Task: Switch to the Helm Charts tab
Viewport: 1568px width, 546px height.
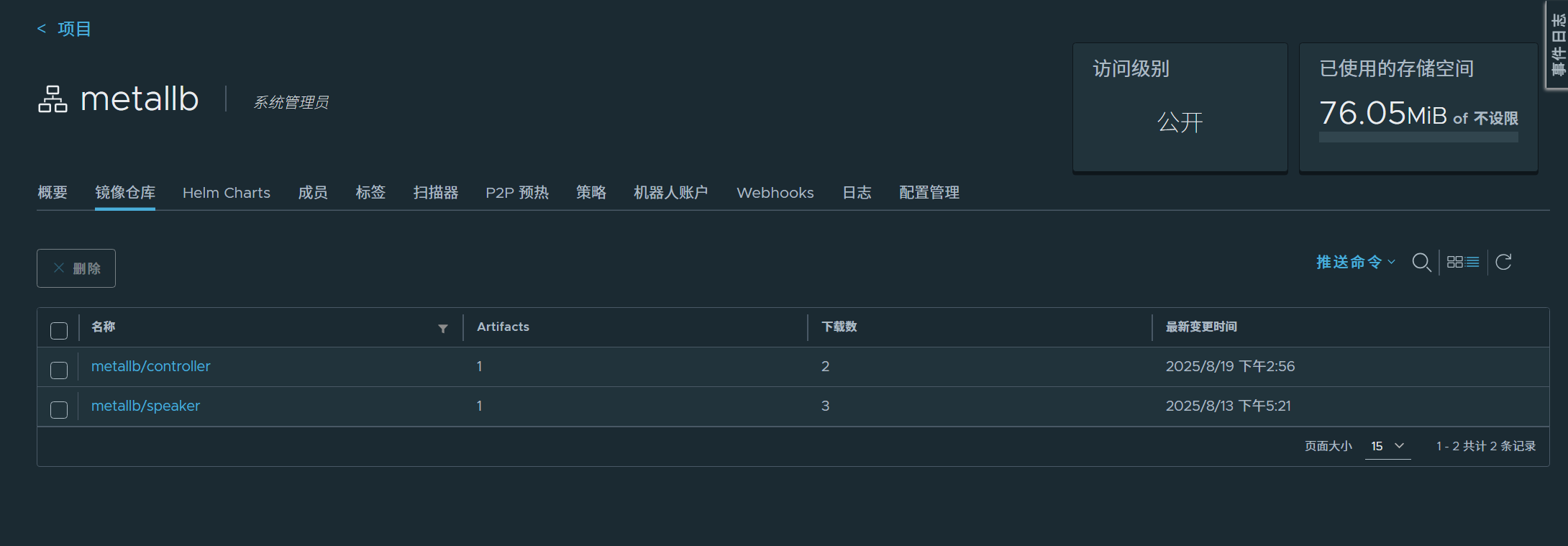Action: tap(227, 193)
